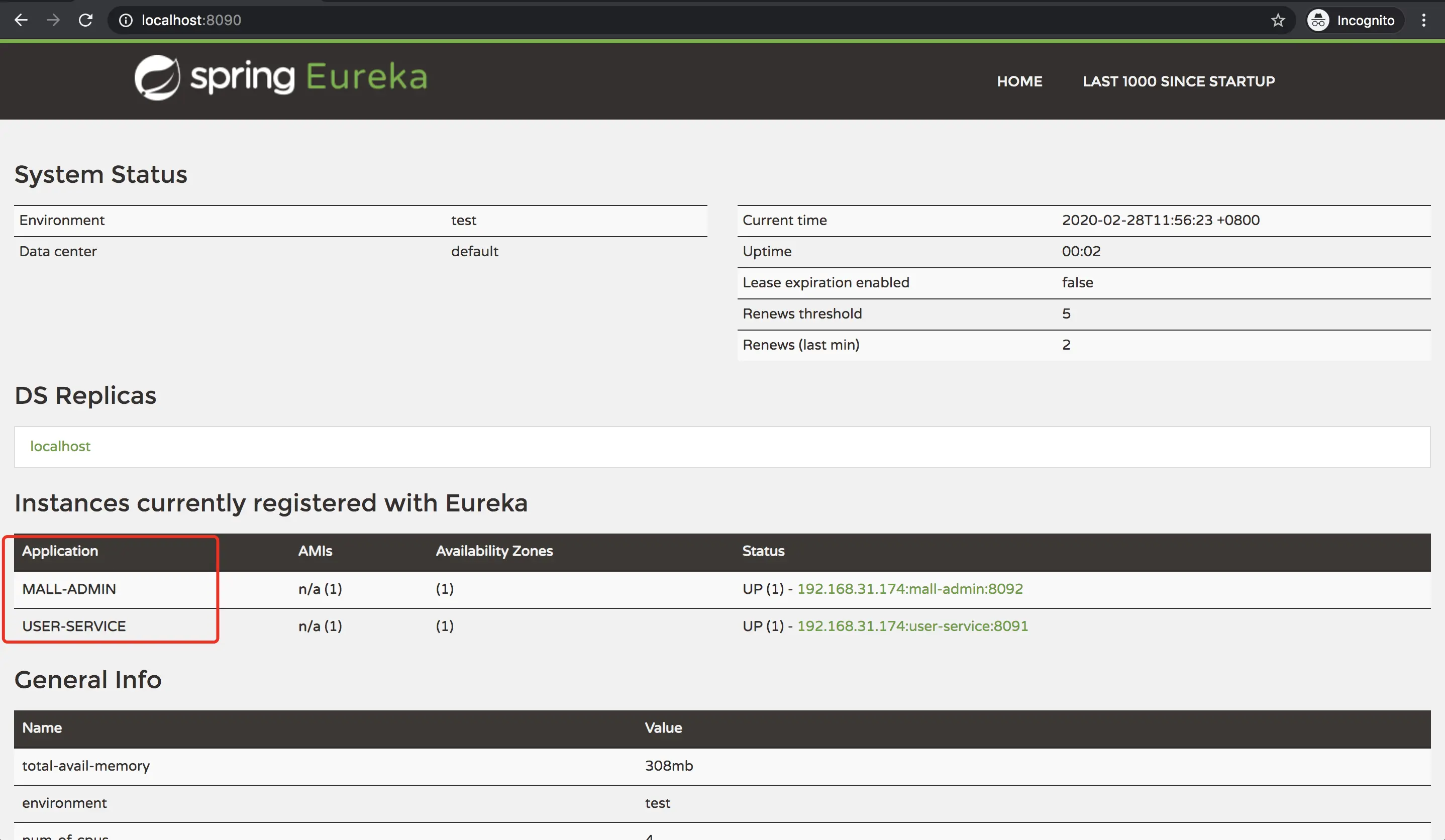Click the localhost replica link
This screenshot has width=1445, height=840.
[60, 446]
